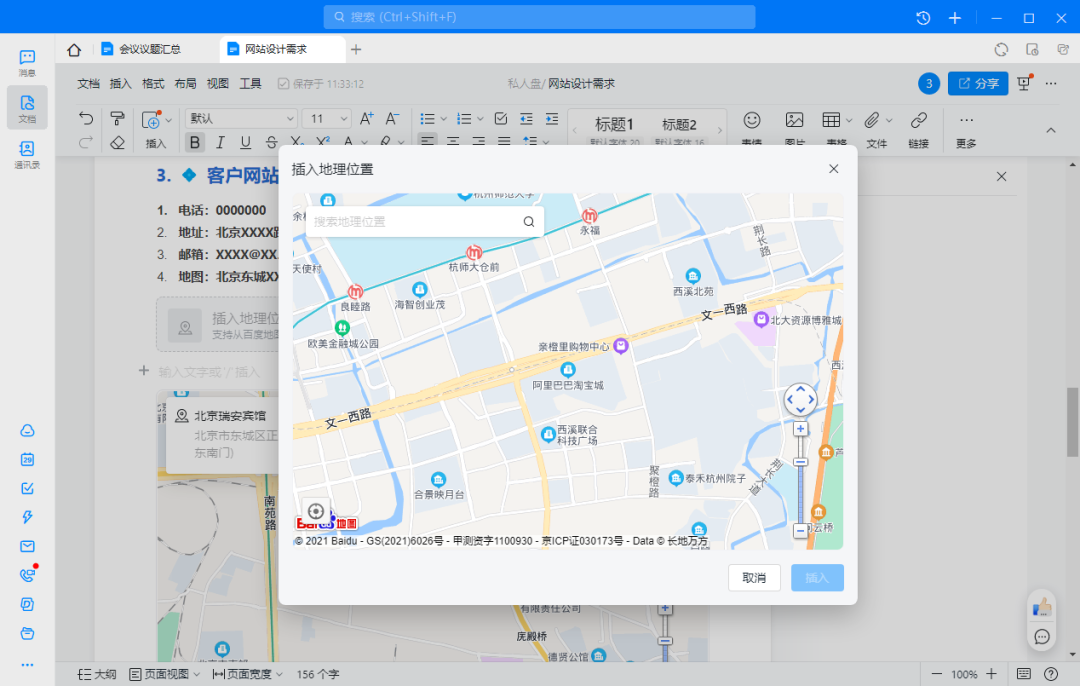Click the map zoom-in plus button

(x=800, y=429)
